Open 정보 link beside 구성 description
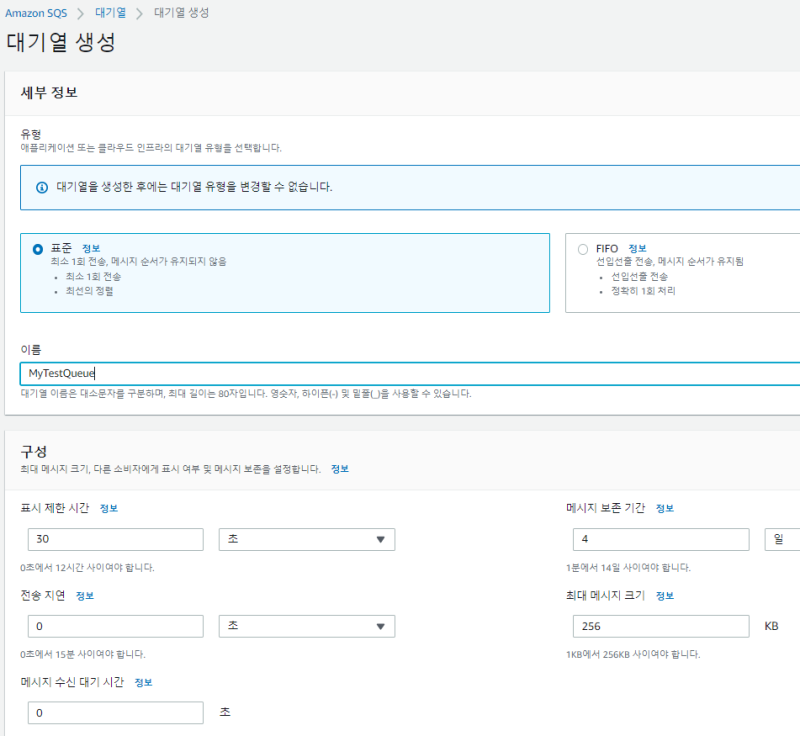 click(340, 468)
